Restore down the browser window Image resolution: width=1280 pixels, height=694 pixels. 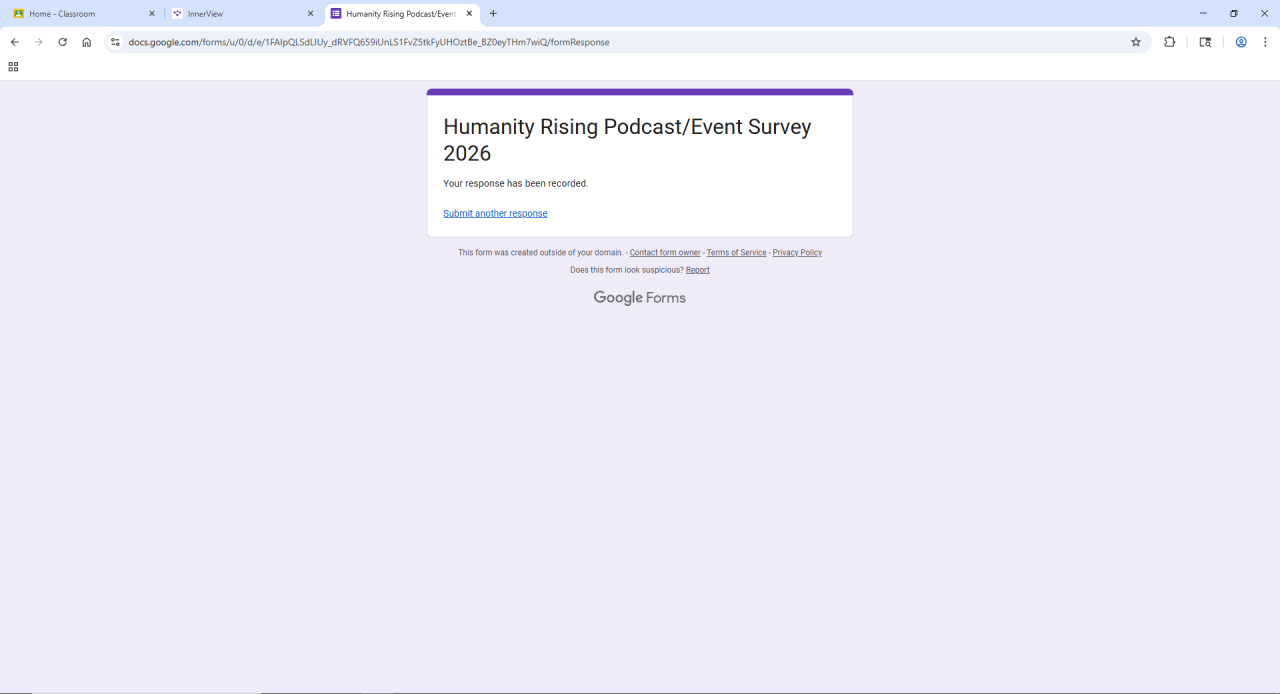tap(1234, 13)
